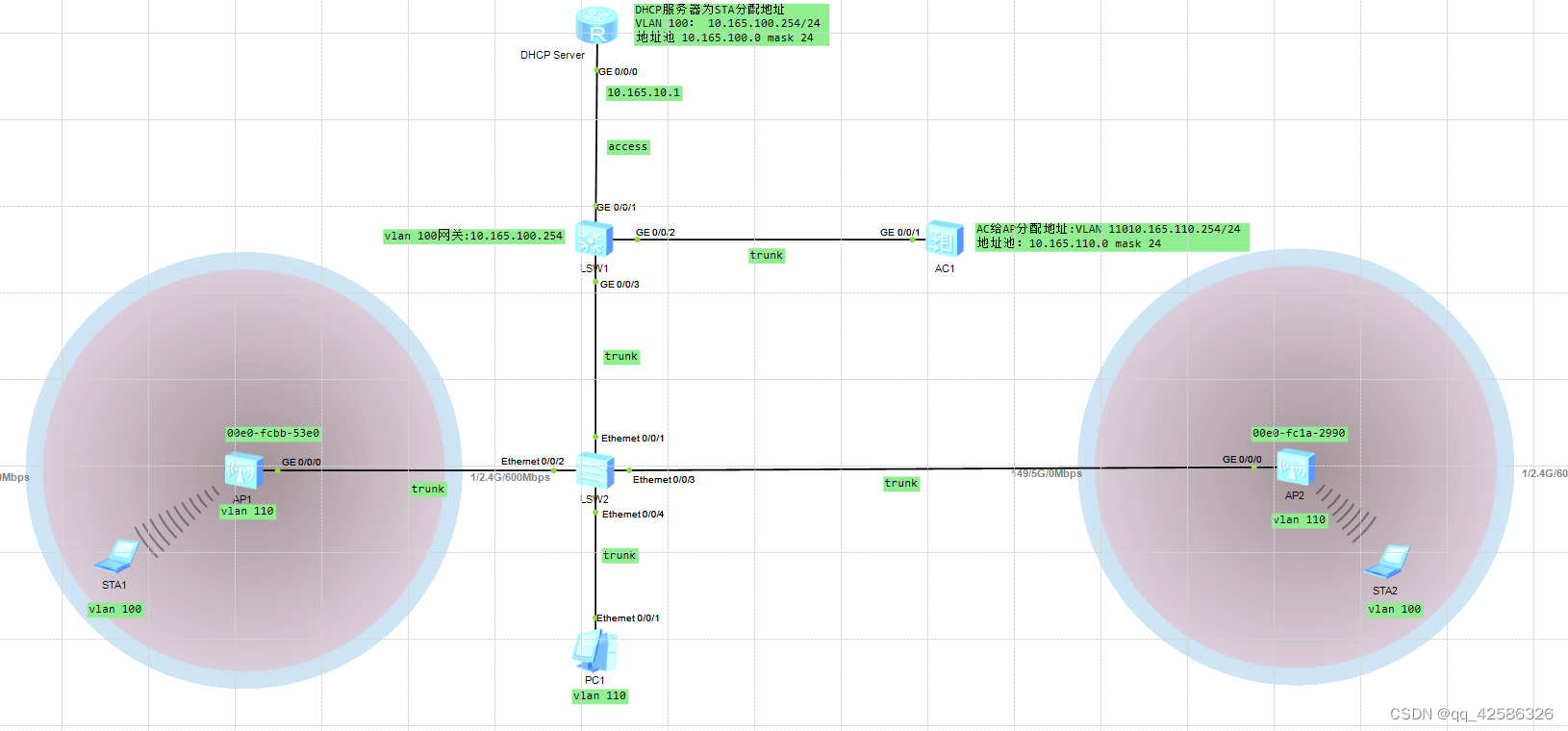Select the vlan 100 gateway 10.165.100.254 note
Image resolution: width=1568 pixels, height=731 pixels.
473,236
